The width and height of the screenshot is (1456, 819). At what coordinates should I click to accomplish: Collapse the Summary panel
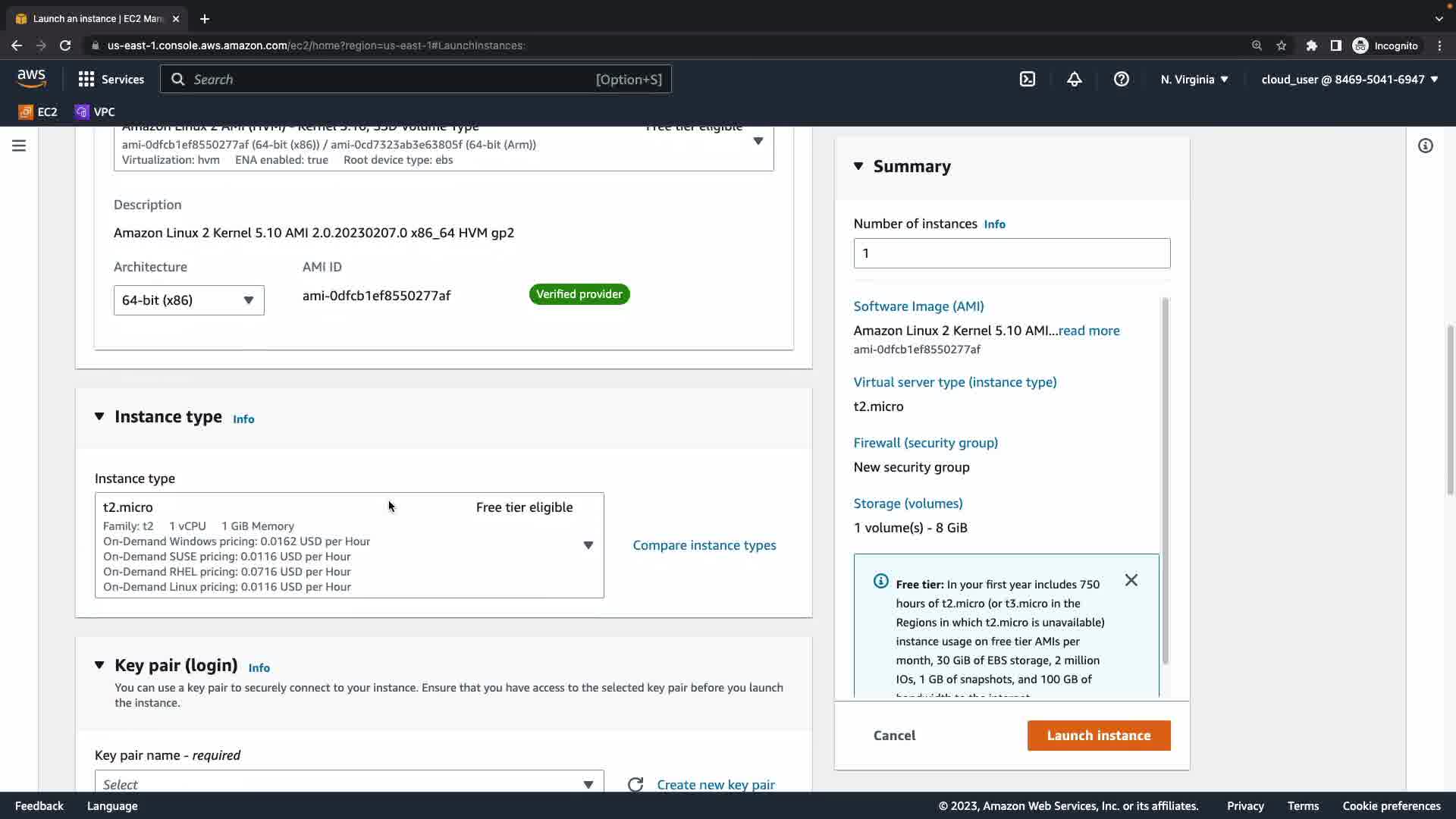point(858,166)
